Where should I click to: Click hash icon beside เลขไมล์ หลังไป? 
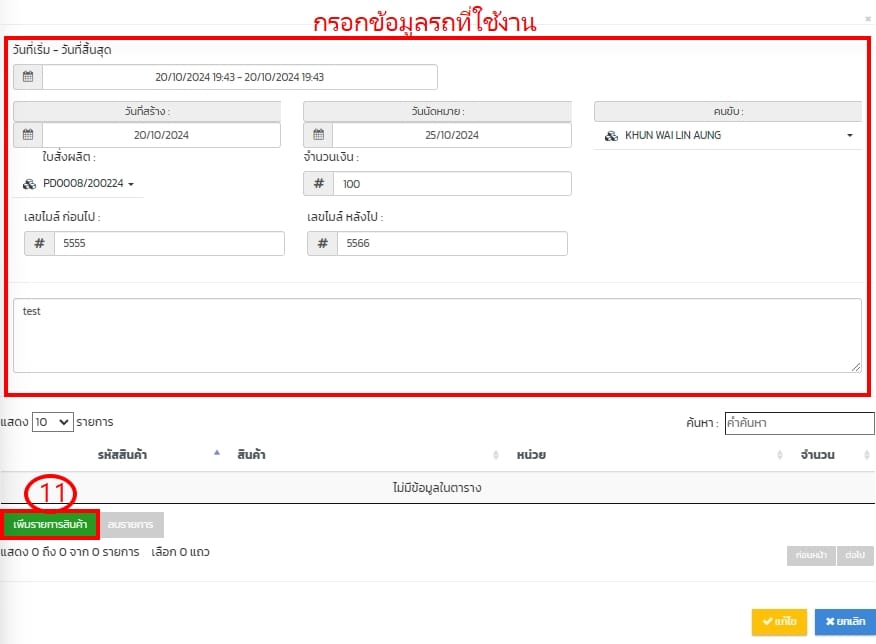(x=322, y=244)
